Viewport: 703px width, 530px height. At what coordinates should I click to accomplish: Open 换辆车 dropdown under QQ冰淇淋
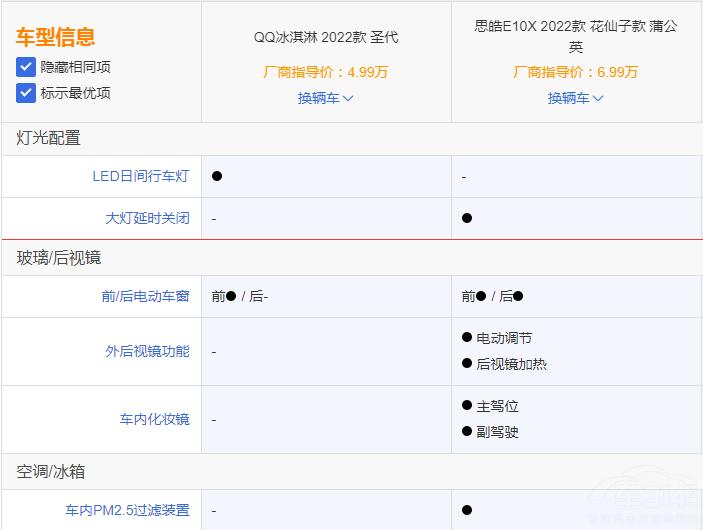325,98
